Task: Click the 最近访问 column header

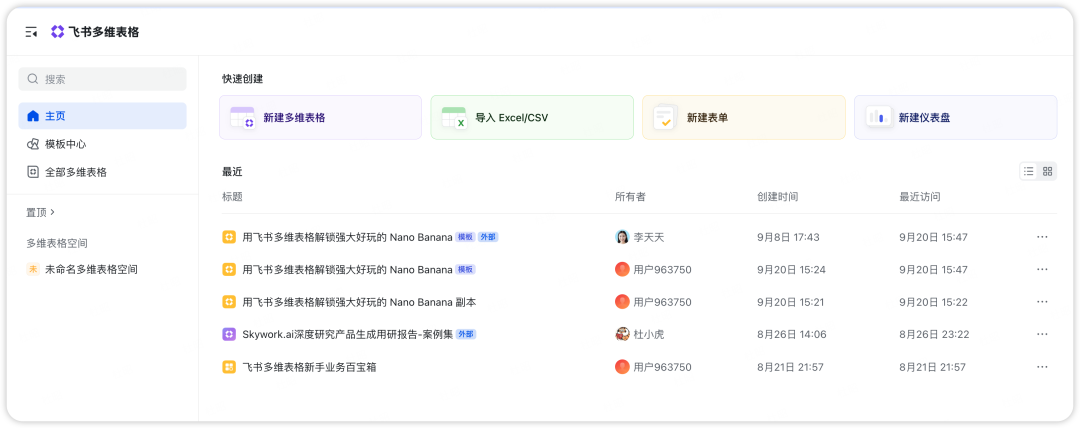Action: click(x=920, y=197)
